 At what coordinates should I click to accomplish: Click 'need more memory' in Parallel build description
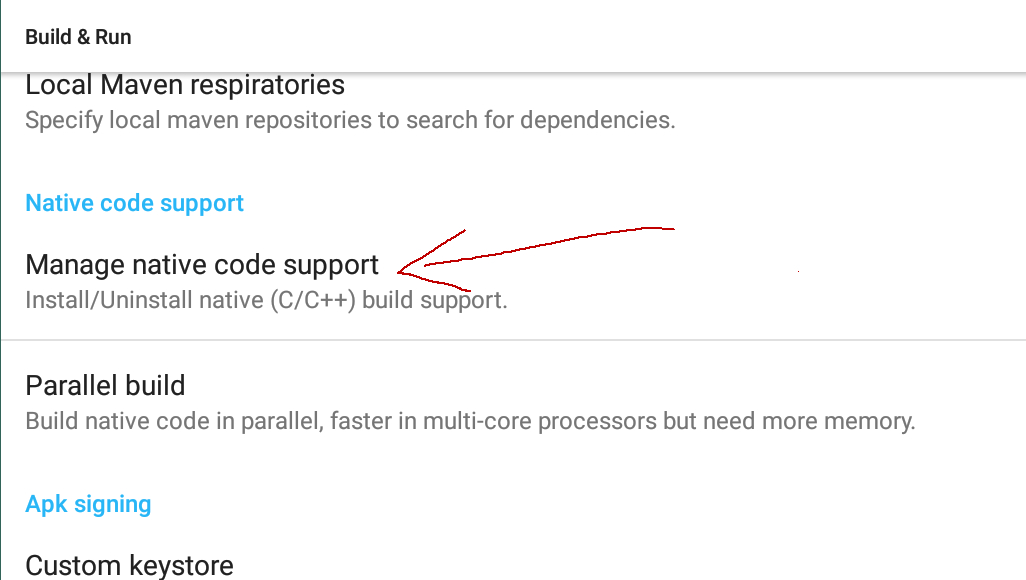(x=809, y=421)
